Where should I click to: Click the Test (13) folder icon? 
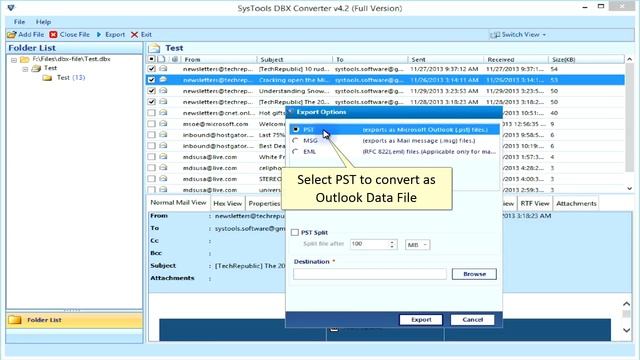click(x=47, y=78)
